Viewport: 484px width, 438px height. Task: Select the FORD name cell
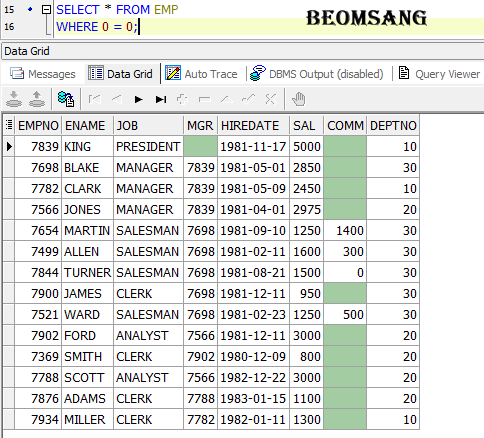point(88,335)
